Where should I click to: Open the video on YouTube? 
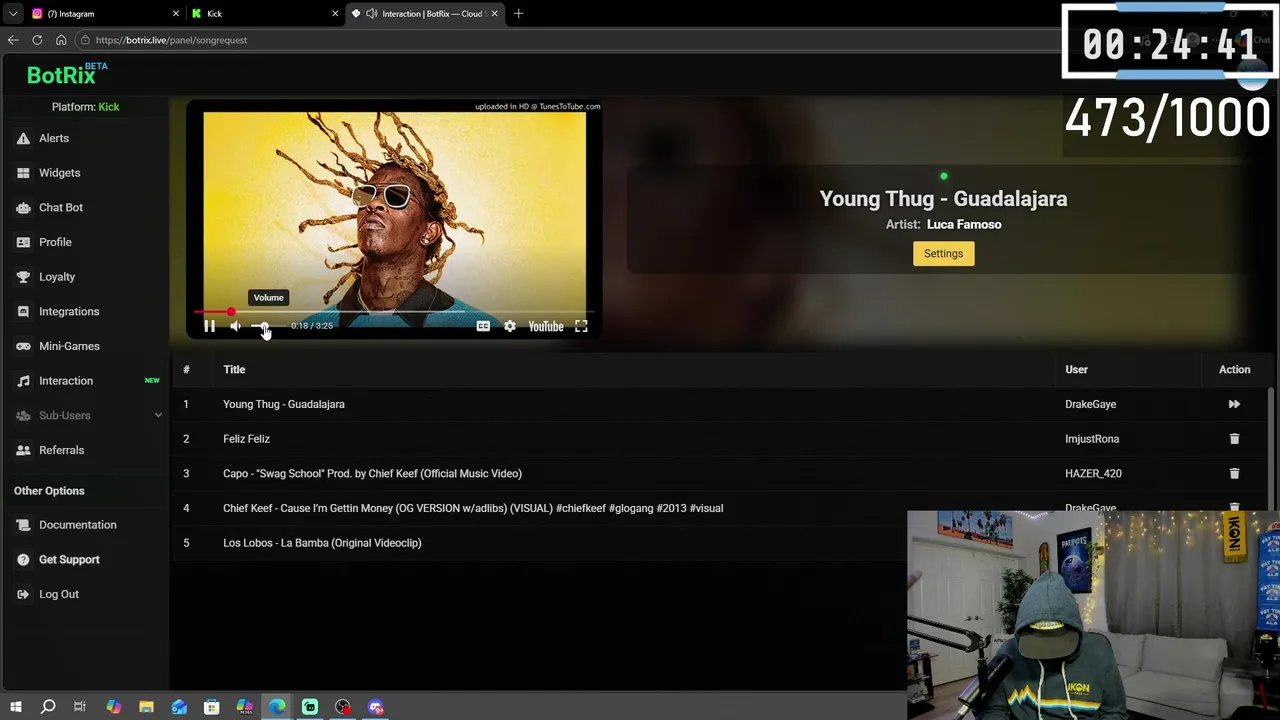545,326
